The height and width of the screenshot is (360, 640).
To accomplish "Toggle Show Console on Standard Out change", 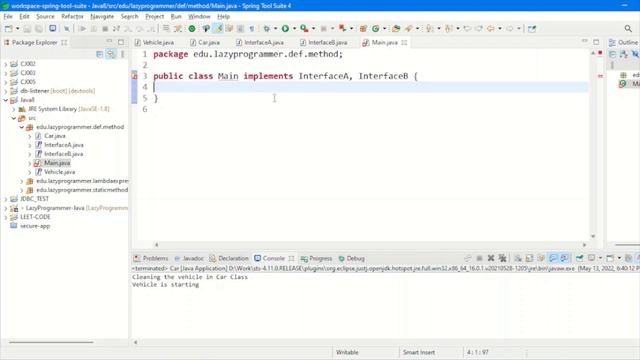I will point(553,258).
